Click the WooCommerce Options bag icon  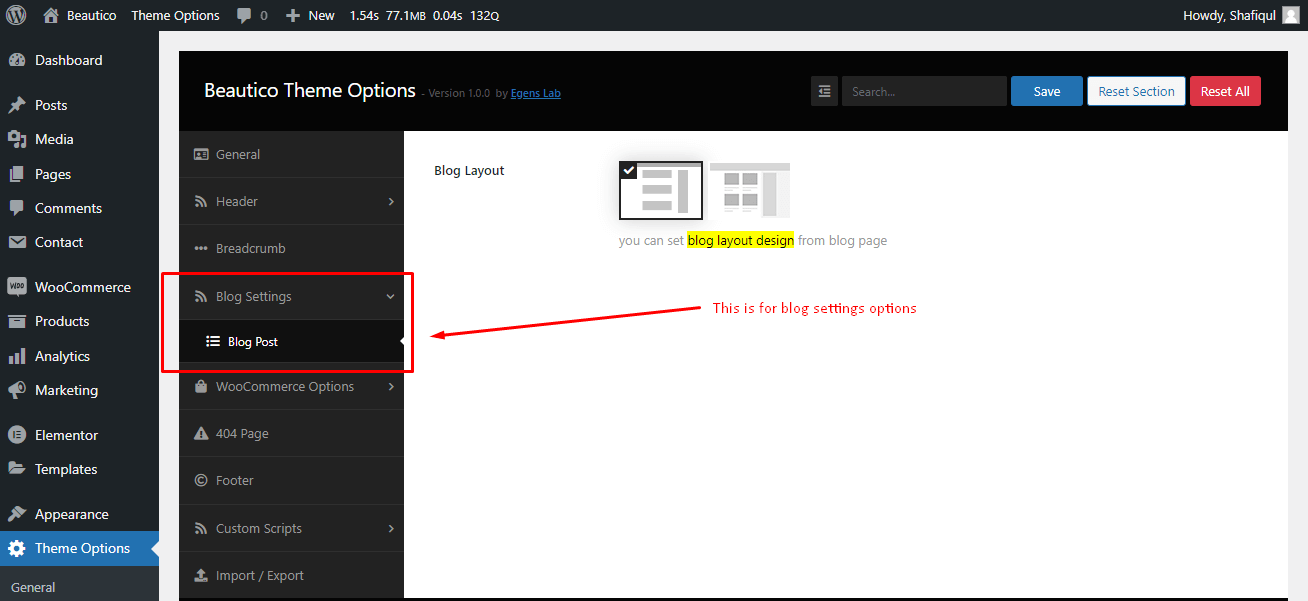(x=201, y=386)
